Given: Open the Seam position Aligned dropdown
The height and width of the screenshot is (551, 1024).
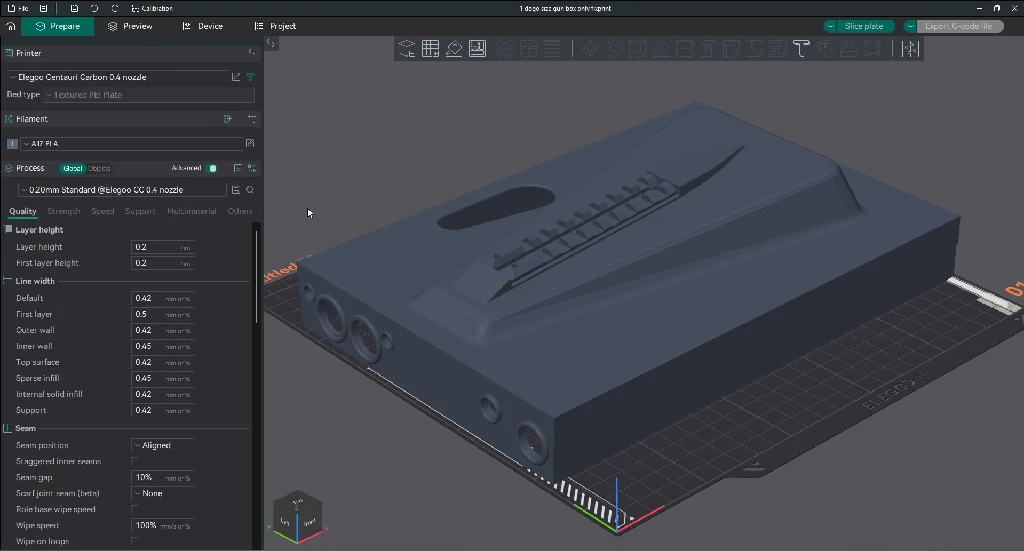Looking at the screenshot, I should click(162, 445).
